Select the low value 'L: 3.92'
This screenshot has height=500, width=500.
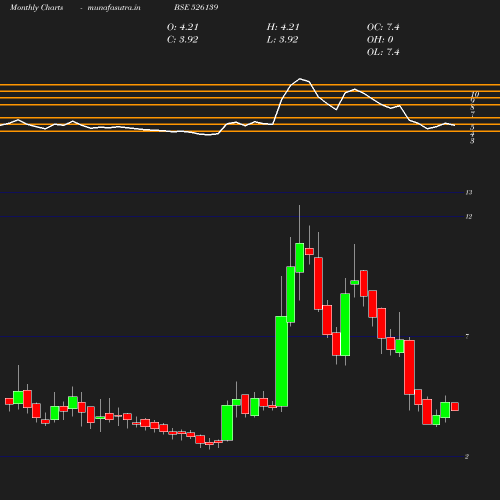pyautogui.click(x=282, y=40)
